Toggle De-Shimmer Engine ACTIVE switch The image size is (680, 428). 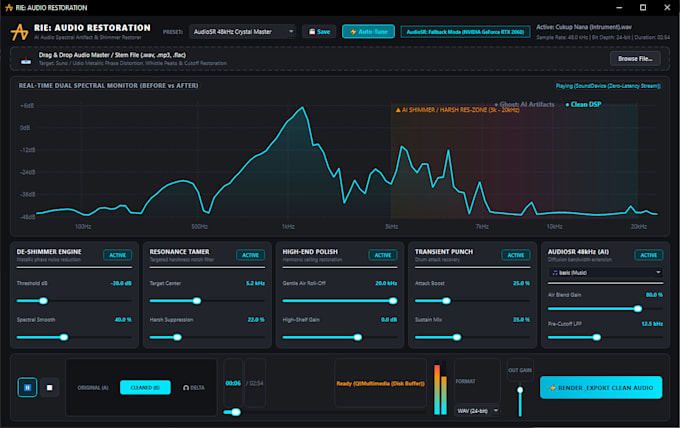(118, 255)
